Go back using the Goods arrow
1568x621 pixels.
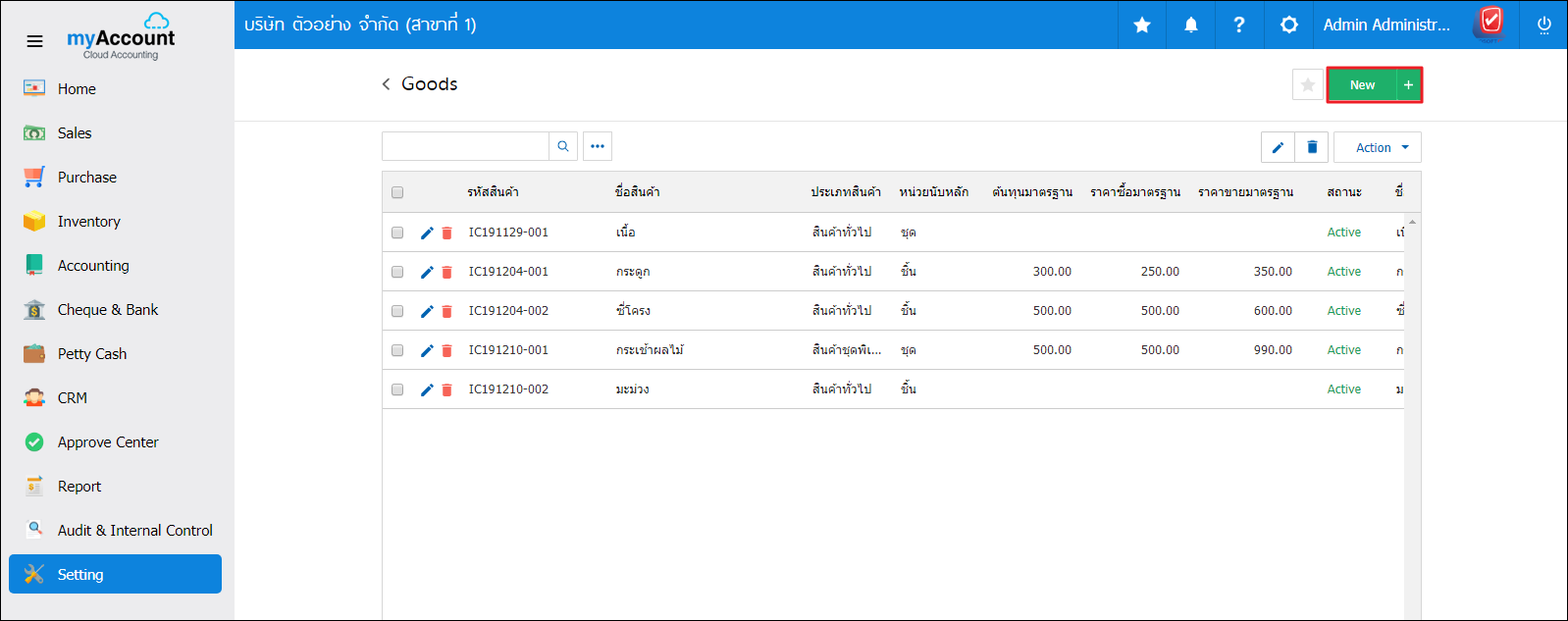387,84
